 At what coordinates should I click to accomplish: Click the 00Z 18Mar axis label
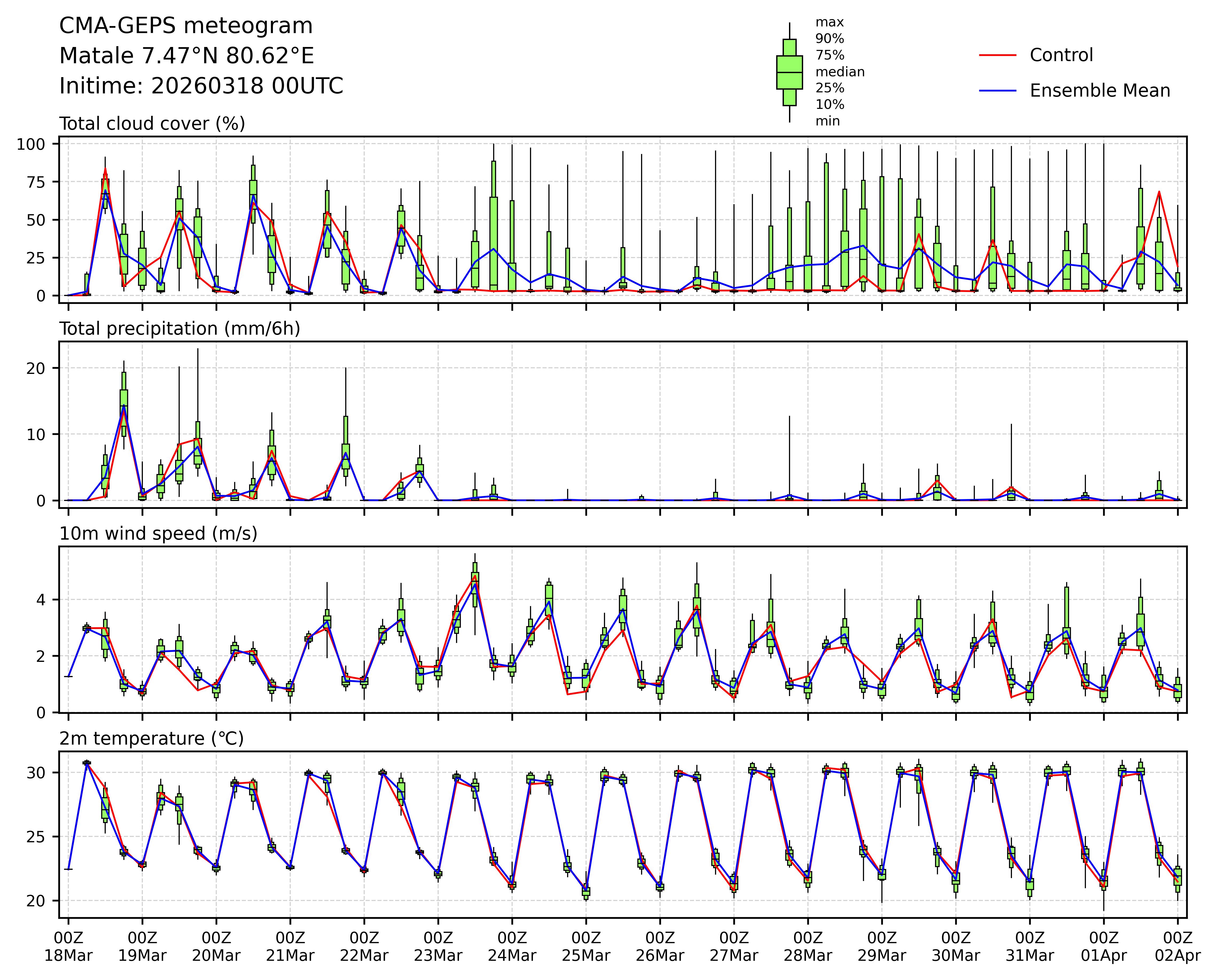click(68, 947)
